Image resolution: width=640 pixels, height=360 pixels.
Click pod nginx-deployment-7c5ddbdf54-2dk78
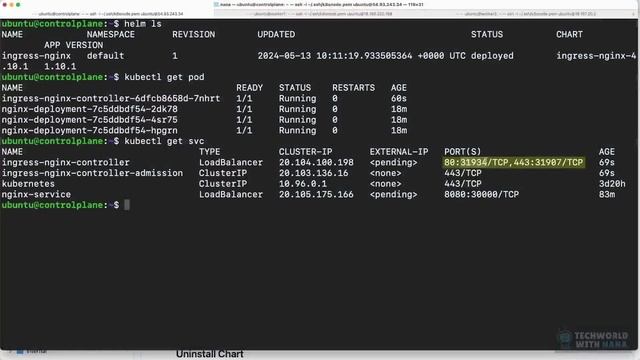click(x=89, y=109)
